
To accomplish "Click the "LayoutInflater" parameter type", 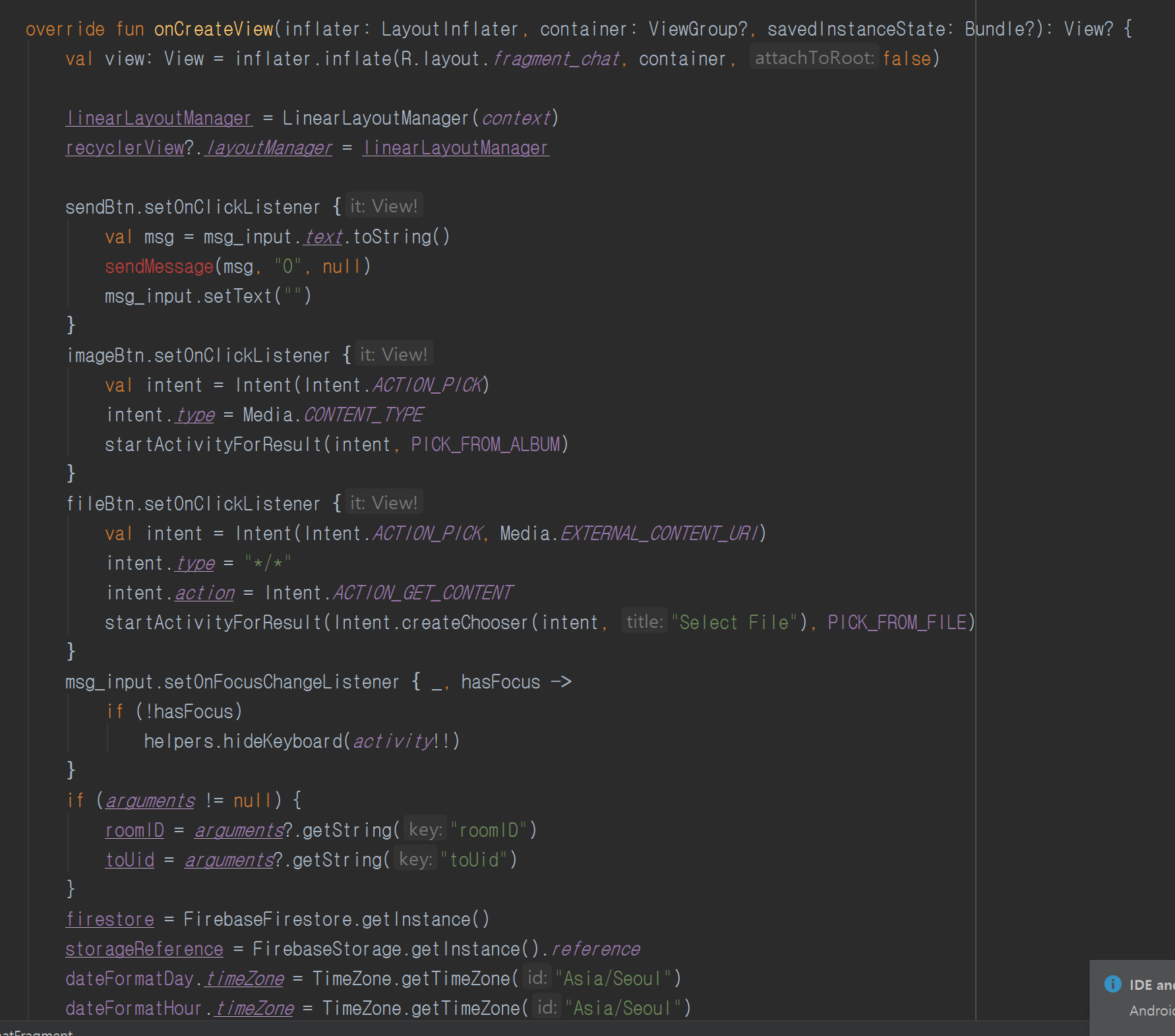I will pos(450,29).
